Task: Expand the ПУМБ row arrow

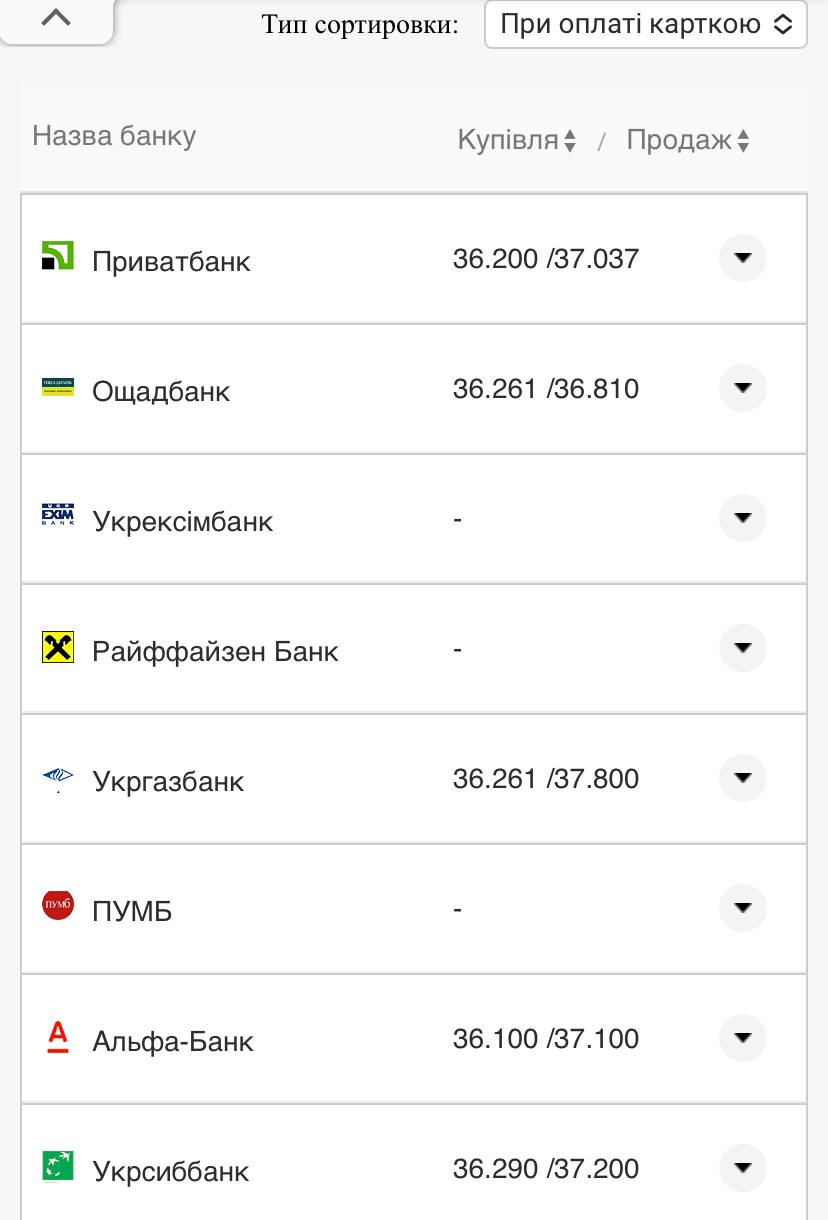Action: point(742,908)
